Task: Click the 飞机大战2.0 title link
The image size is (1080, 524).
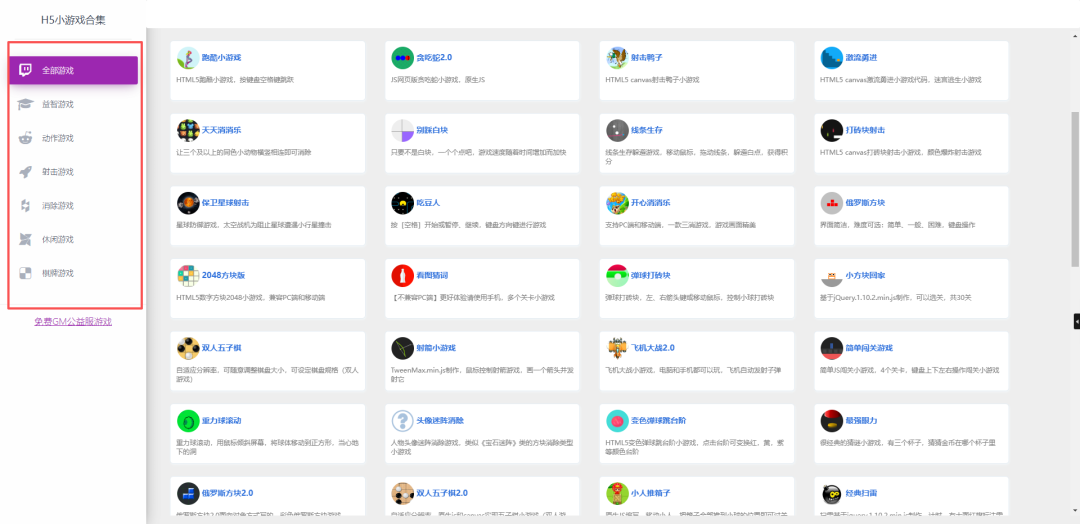Action: (654, 348)
